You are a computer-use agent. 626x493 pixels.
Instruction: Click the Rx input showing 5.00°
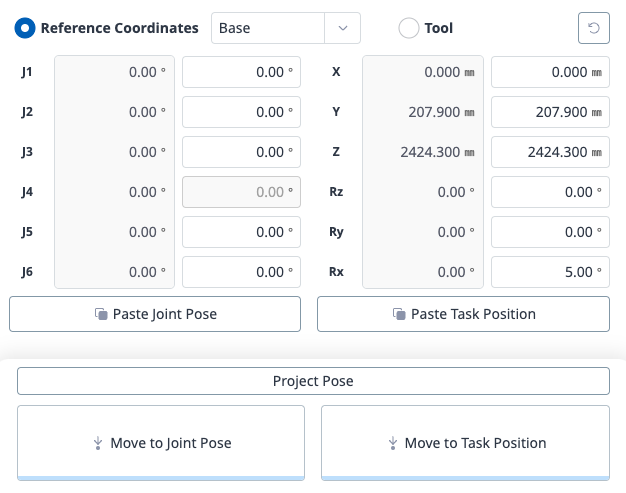pyautogui.click(x=550, y=272)
